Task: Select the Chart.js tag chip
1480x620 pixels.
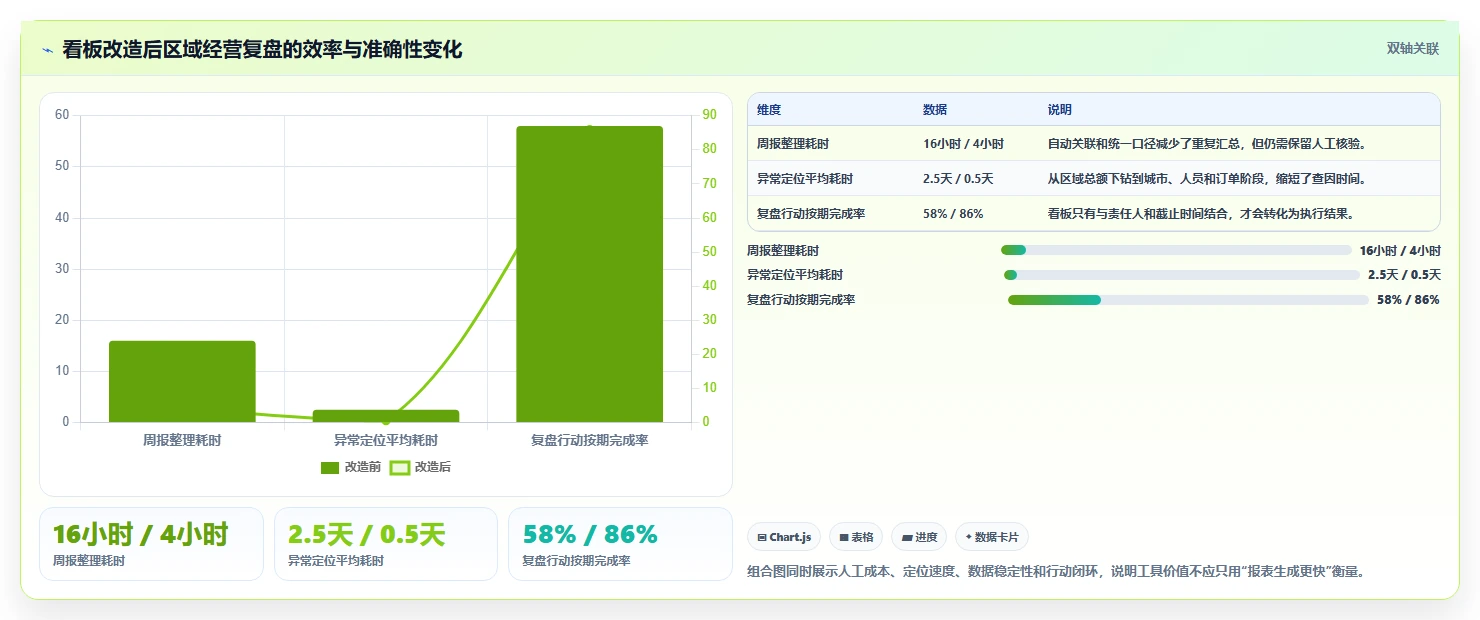Action: coord(784,537)
